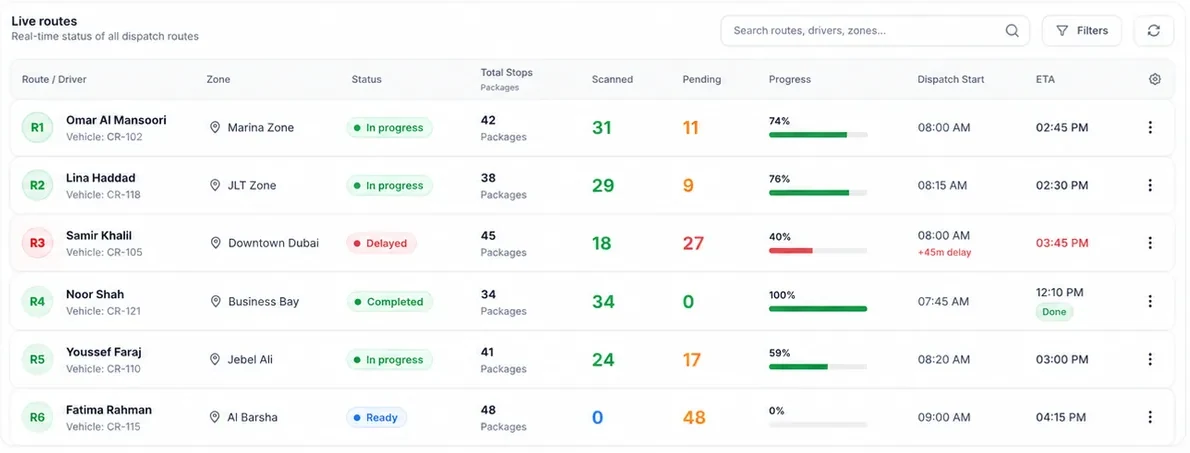Click the R1 route badge
1190x453 pixels.
click(x=37, y=127)
